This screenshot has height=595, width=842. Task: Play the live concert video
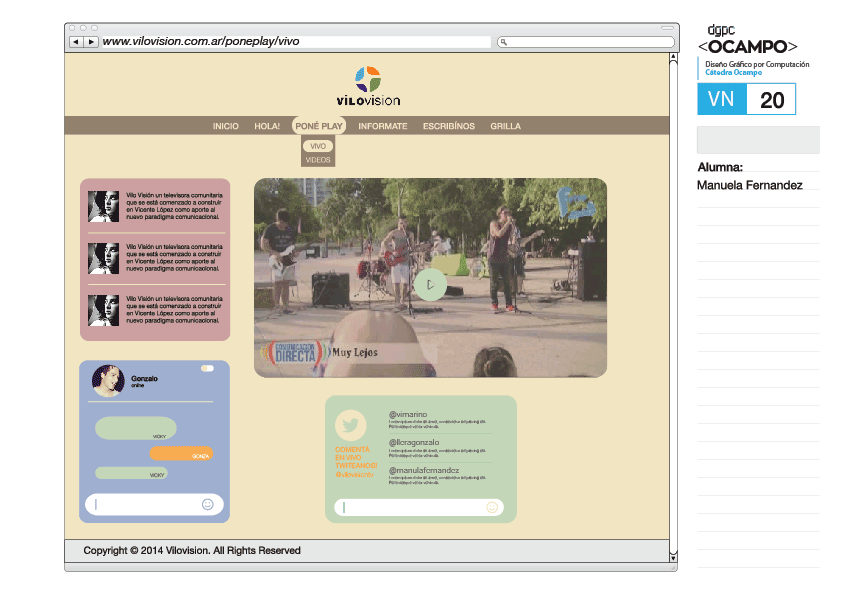pos(430,285)
